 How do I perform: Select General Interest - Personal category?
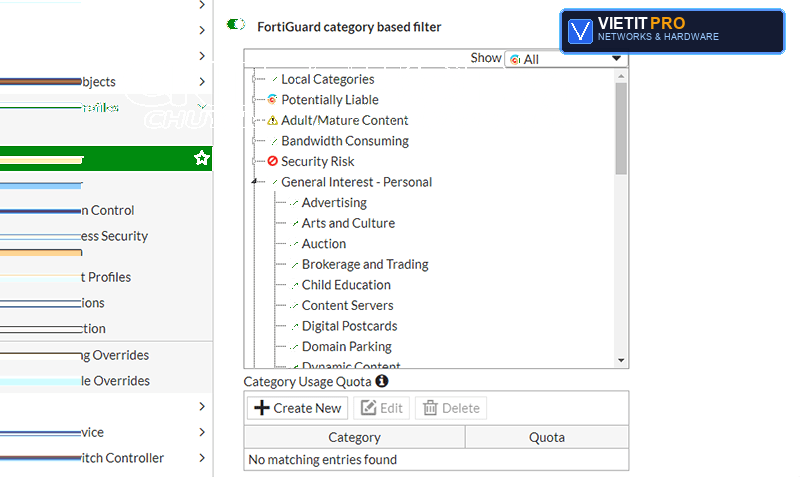click(x=357, y=182)
